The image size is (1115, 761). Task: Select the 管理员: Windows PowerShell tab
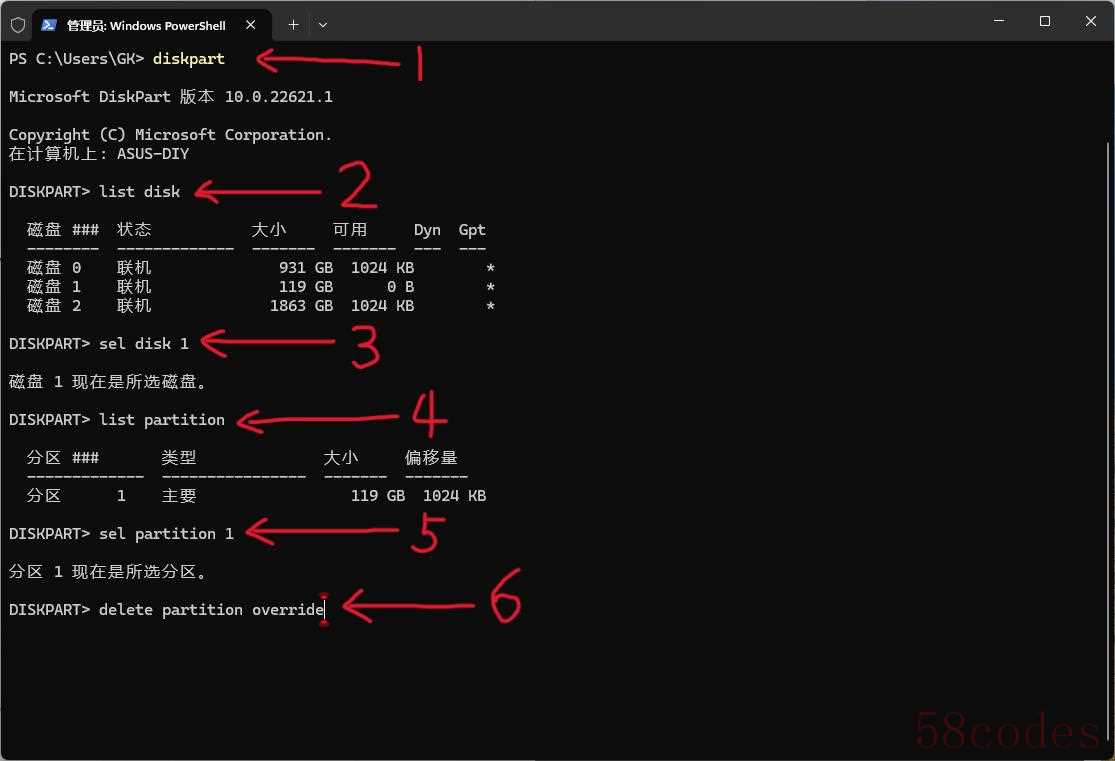146,25
